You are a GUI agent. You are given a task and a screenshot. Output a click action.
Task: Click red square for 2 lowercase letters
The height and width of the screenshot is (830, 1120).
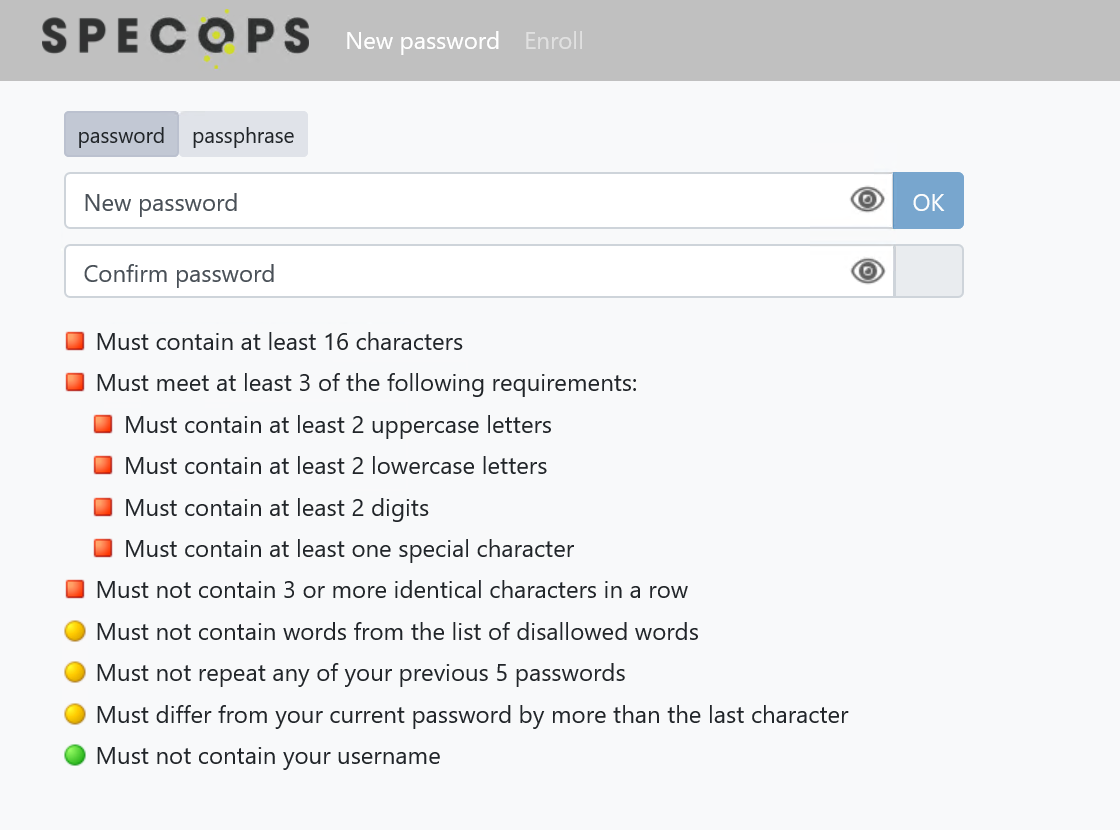click(x=103, y=465)
